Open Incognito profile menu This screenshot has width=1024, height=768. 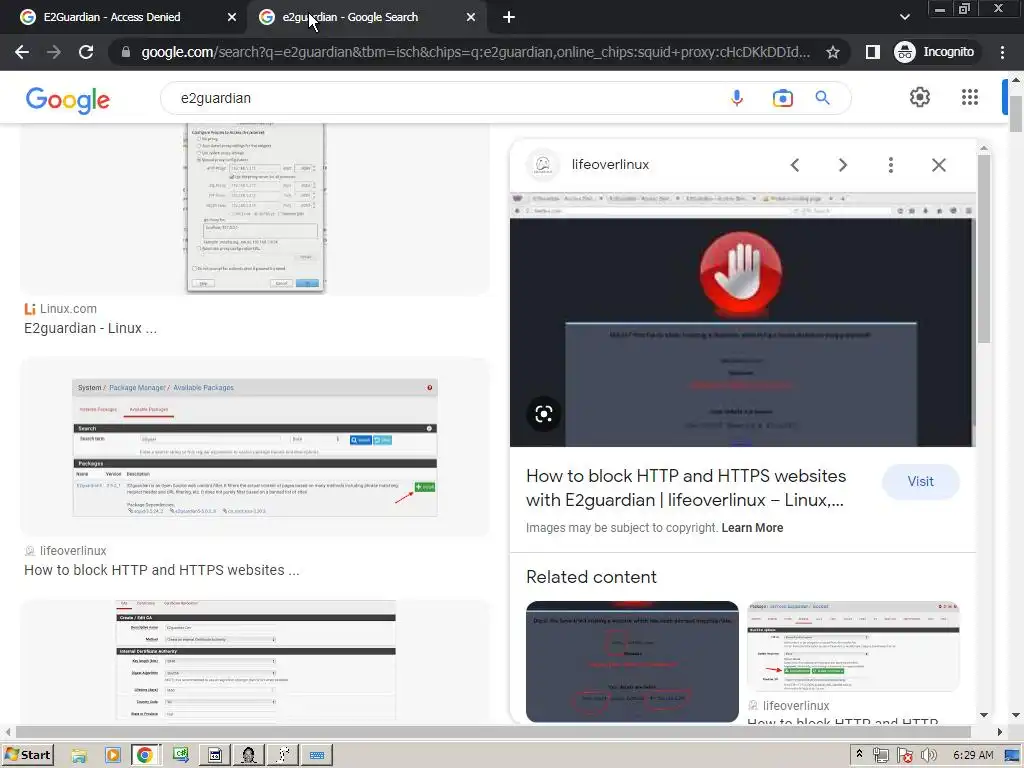pyautogui.click(x=935, y=52)
